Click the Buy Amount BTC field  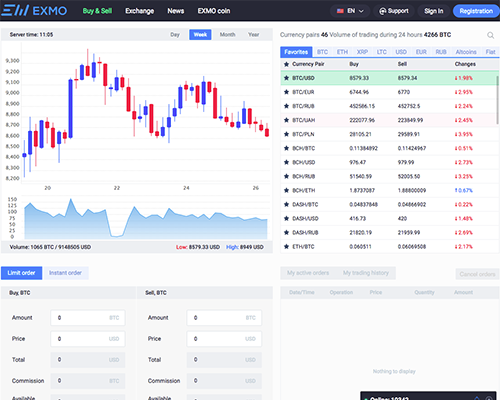[88, 318]
